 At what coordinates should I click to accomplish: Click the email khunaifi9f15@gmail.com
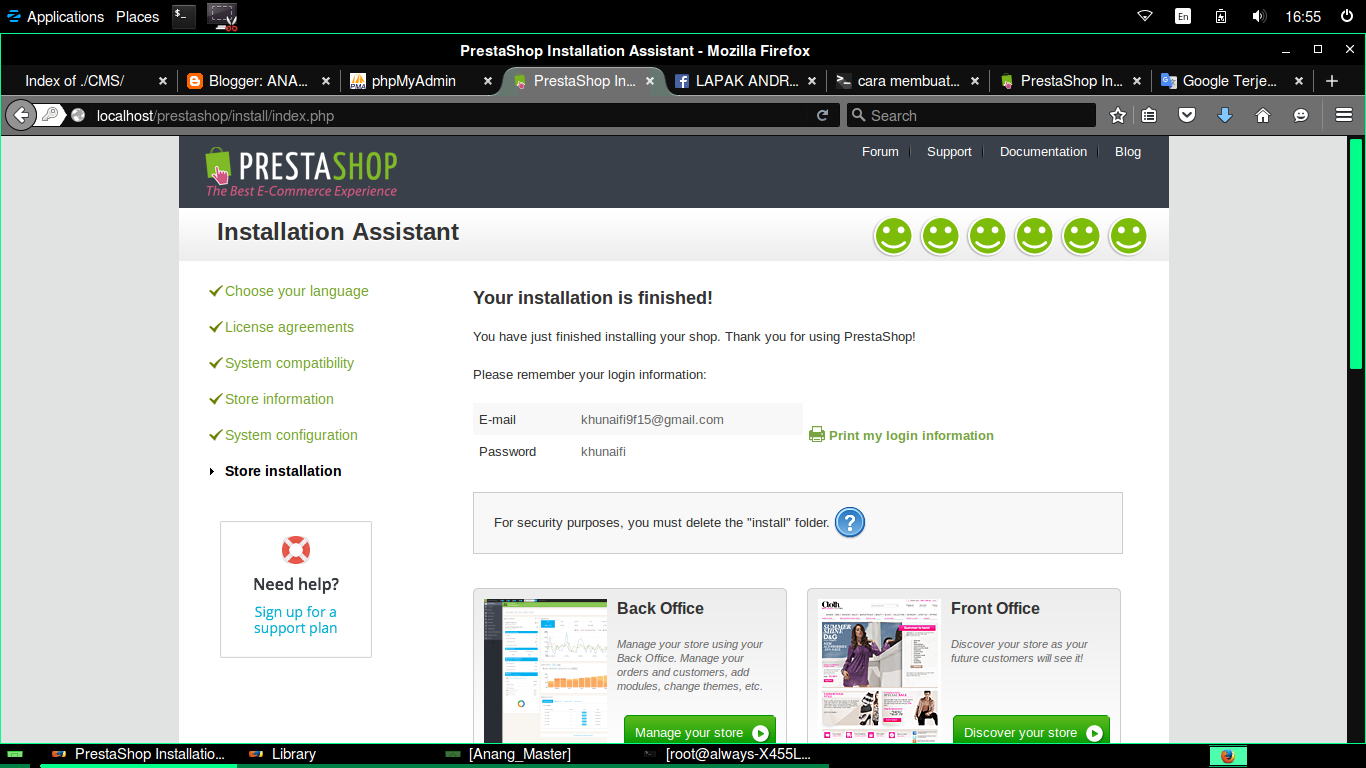tap(652, 420)
